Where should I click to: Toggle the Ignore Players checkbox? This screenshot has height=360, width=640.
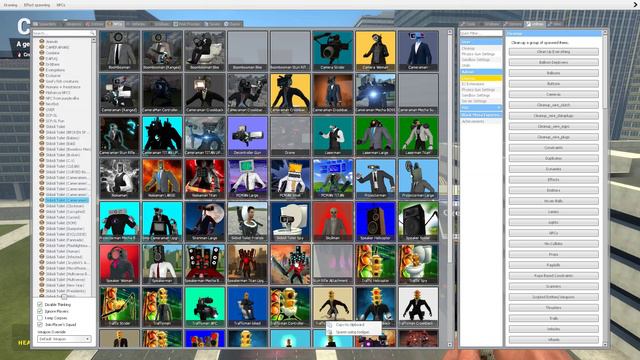coord(40,311)
